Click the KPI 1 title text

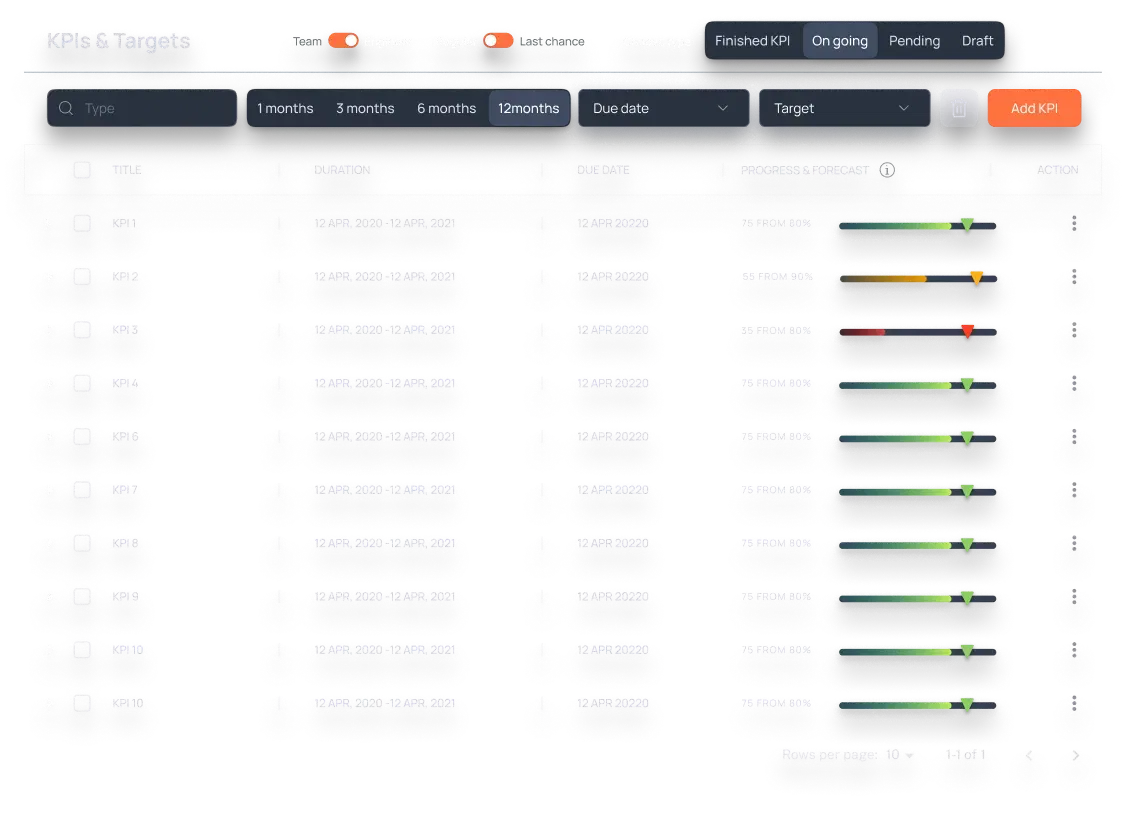[124, 223]
